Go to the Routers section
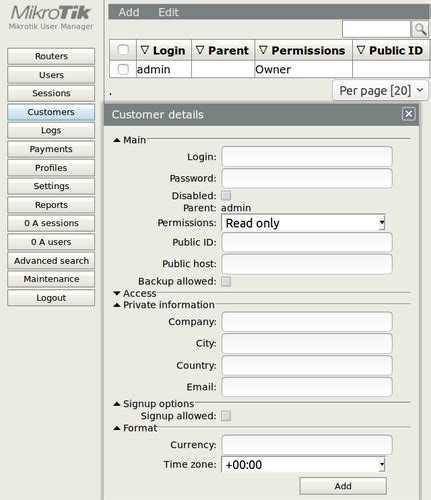The width and height of the screenshot is (431, 500). (x=51, y=56)
